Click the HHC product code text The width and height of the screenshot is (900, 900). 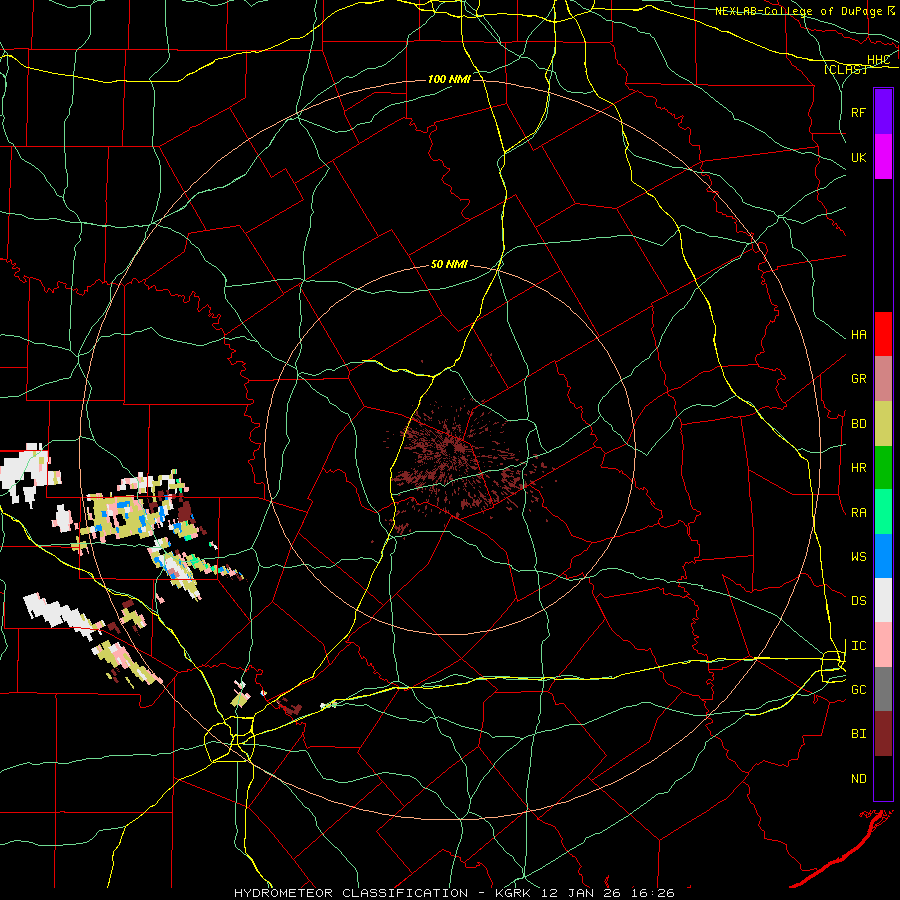pyautogui.click(x=878, y=60)
